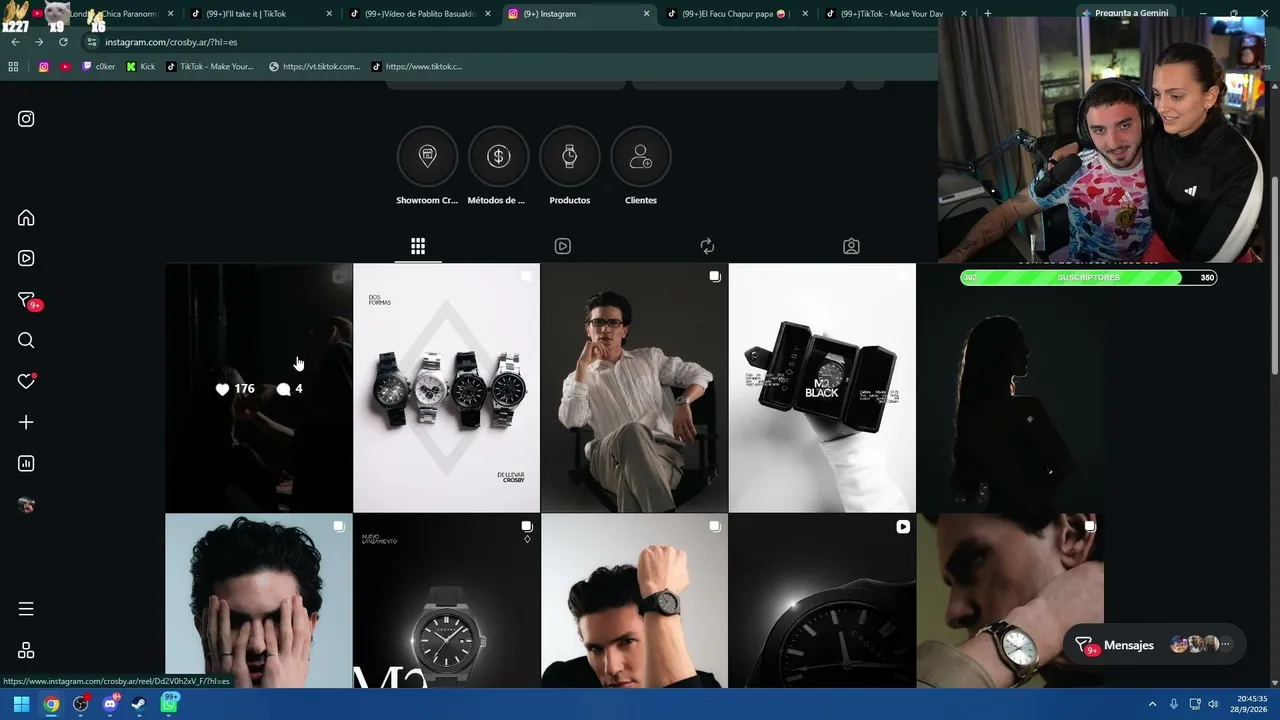1280x720 pixels.
Task: Click the subscribers goal progress bar
Action: pyautogui.click(x=1088, y=277)
